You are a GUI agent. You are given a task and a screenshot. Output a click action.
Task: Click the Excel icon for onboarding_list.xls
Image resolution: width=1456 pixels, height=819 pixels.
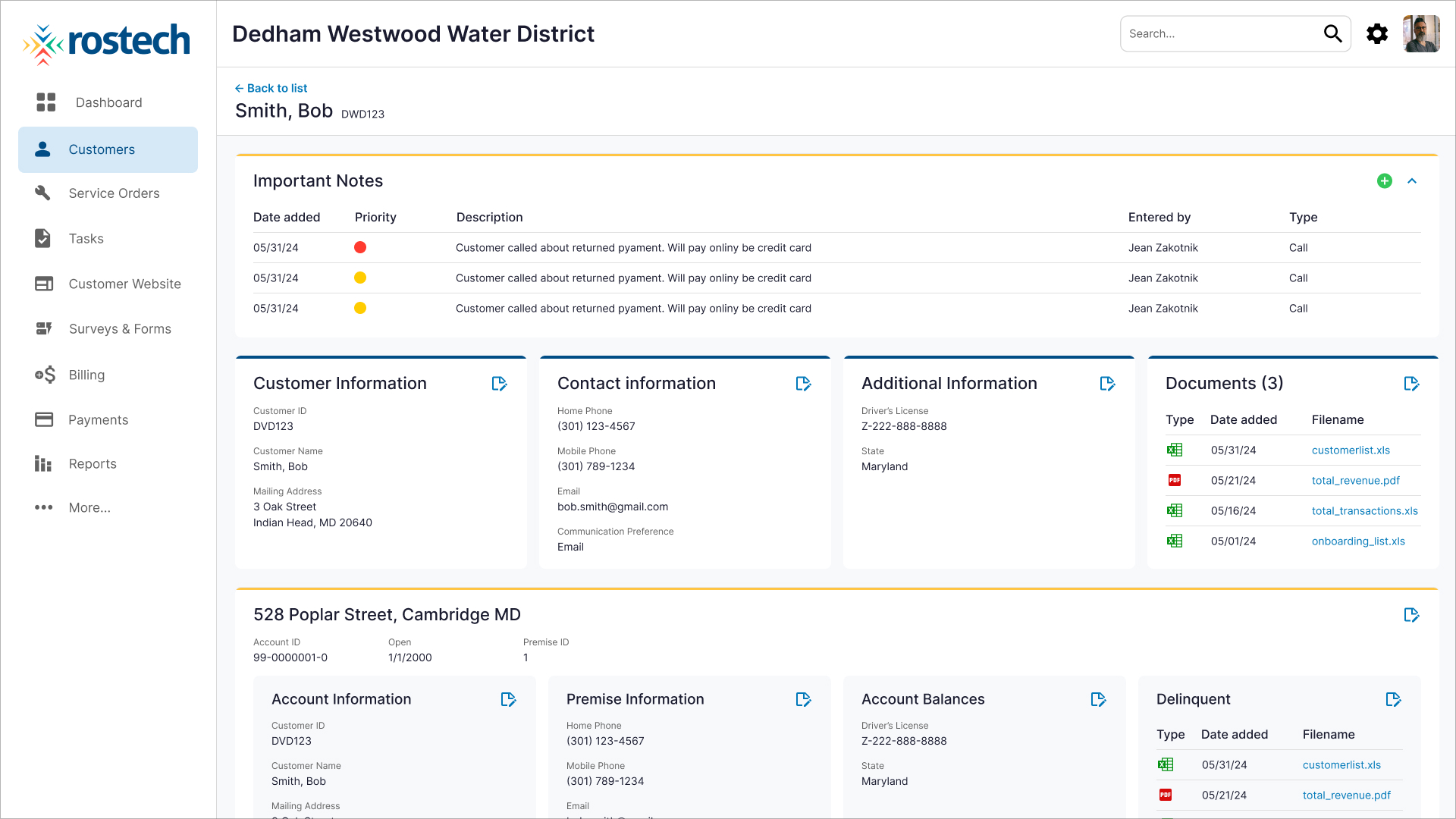pos(1175,541)
